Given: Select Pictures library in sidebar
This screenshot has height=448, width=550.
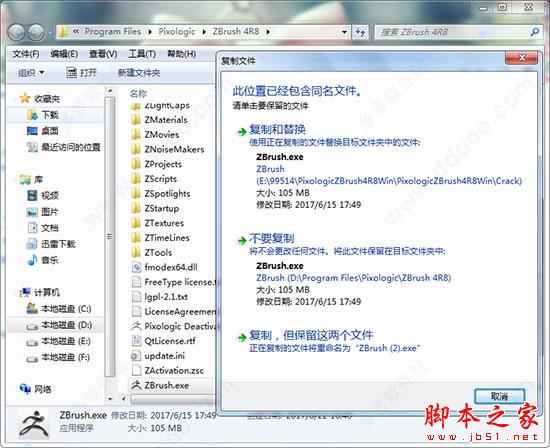Looking at the screenshot, I should click(50, 212).
